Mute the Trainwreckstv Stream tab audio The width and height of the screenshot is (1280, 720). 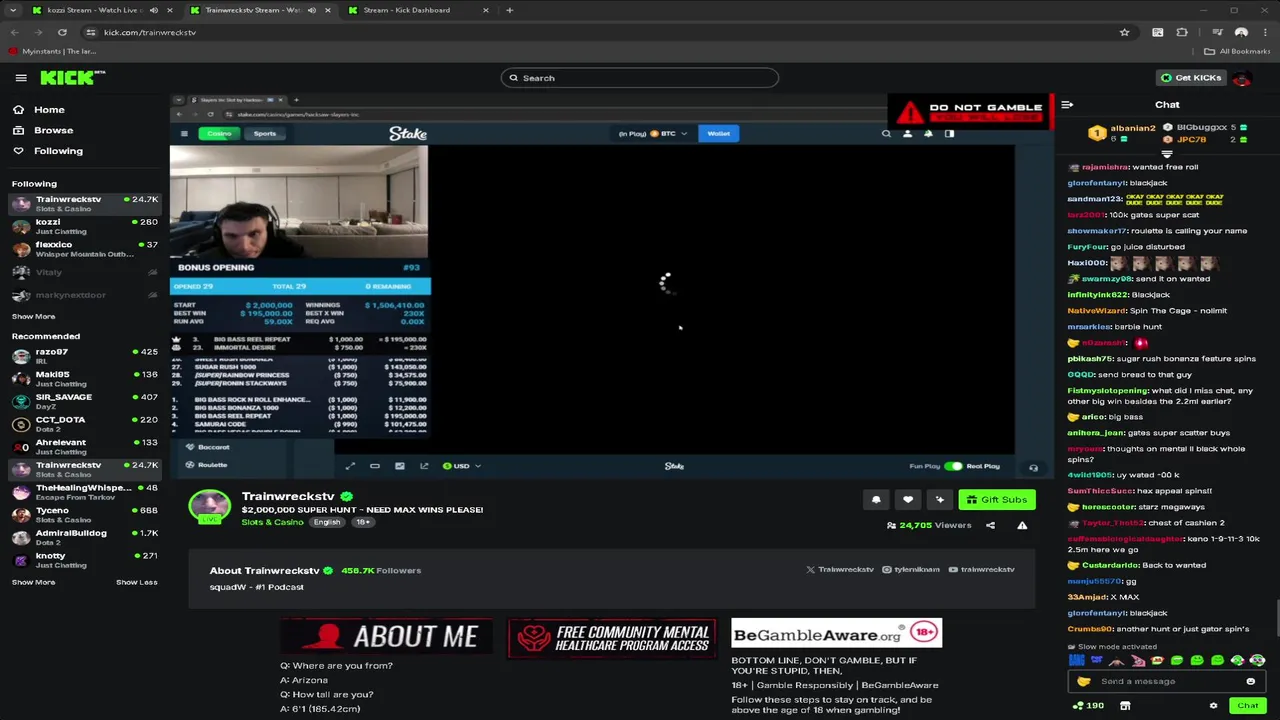click(x=312, y=10)
